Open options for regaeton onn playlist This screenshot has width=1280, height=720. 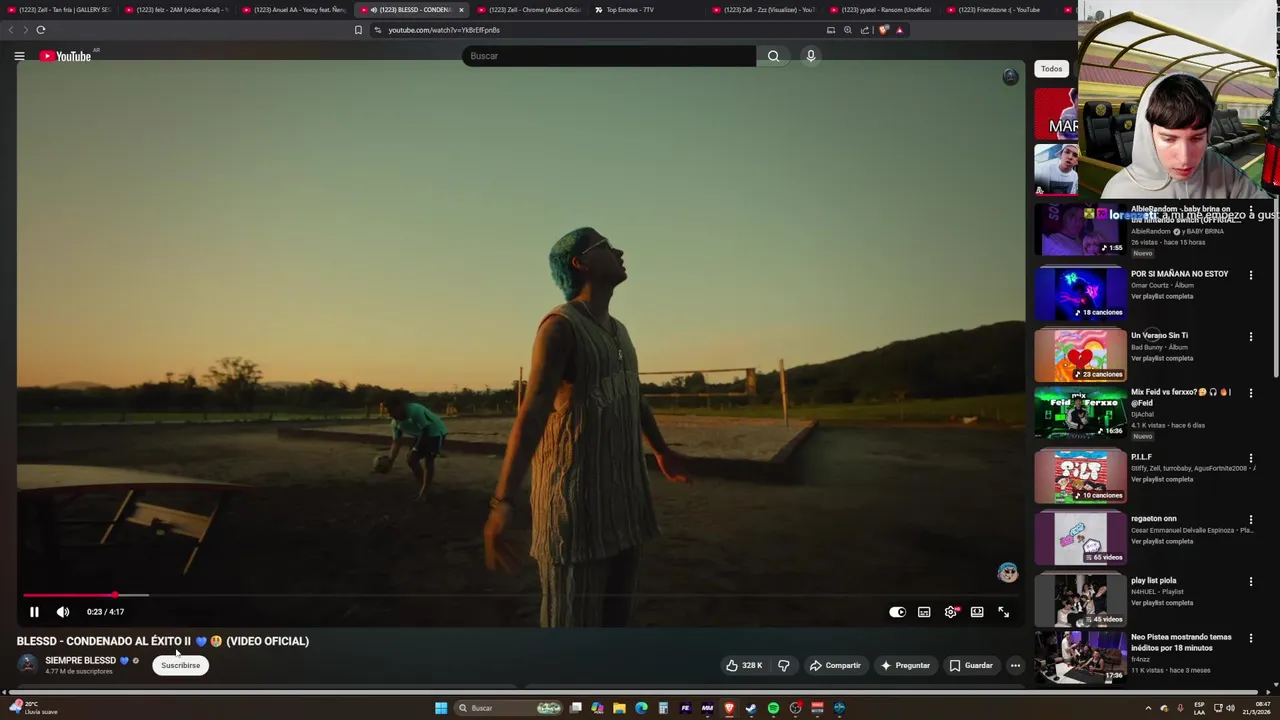1250,520
